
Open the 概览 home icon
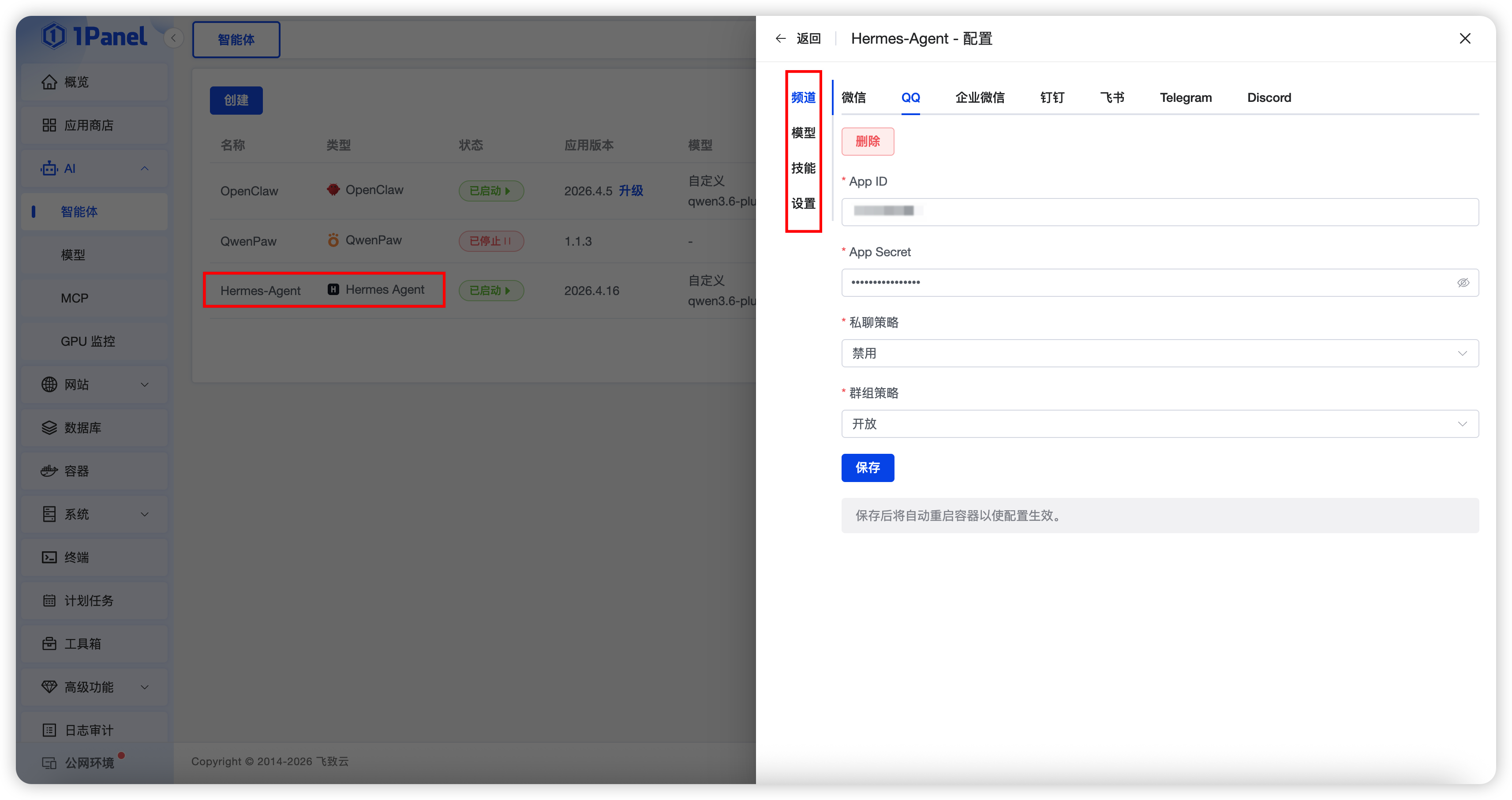pos(49,82)
